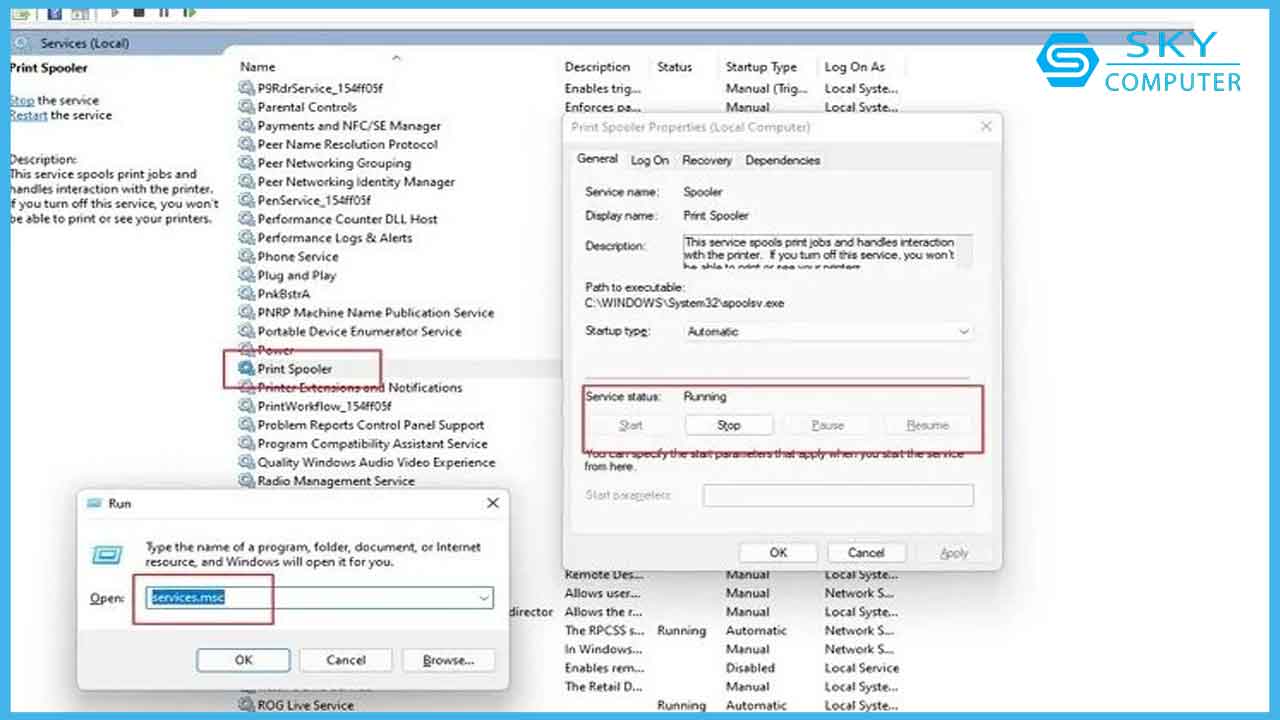Click the gear icon beside Phone Service
Image resolution: width=1280 pixels, height=720 pixels.
coord(247,256)
